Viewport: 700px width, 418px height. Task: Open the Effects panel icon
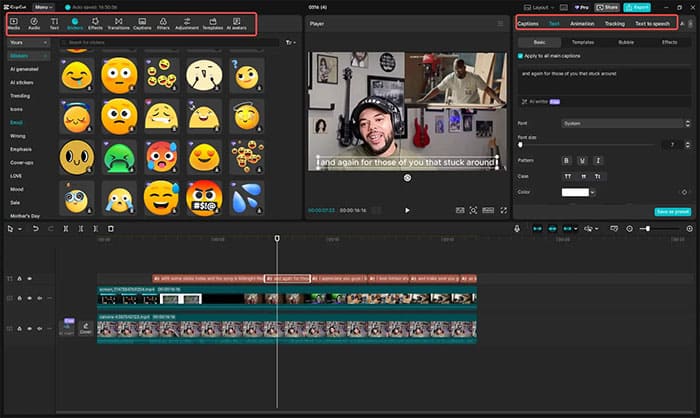(x=95, y=24)
